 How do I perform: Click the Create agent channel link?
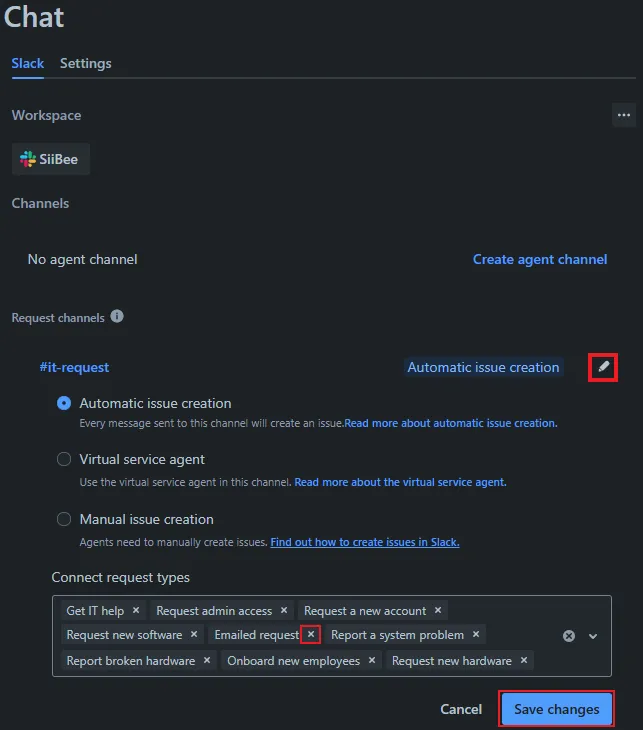pyautogui.click(x=540, y=259)
